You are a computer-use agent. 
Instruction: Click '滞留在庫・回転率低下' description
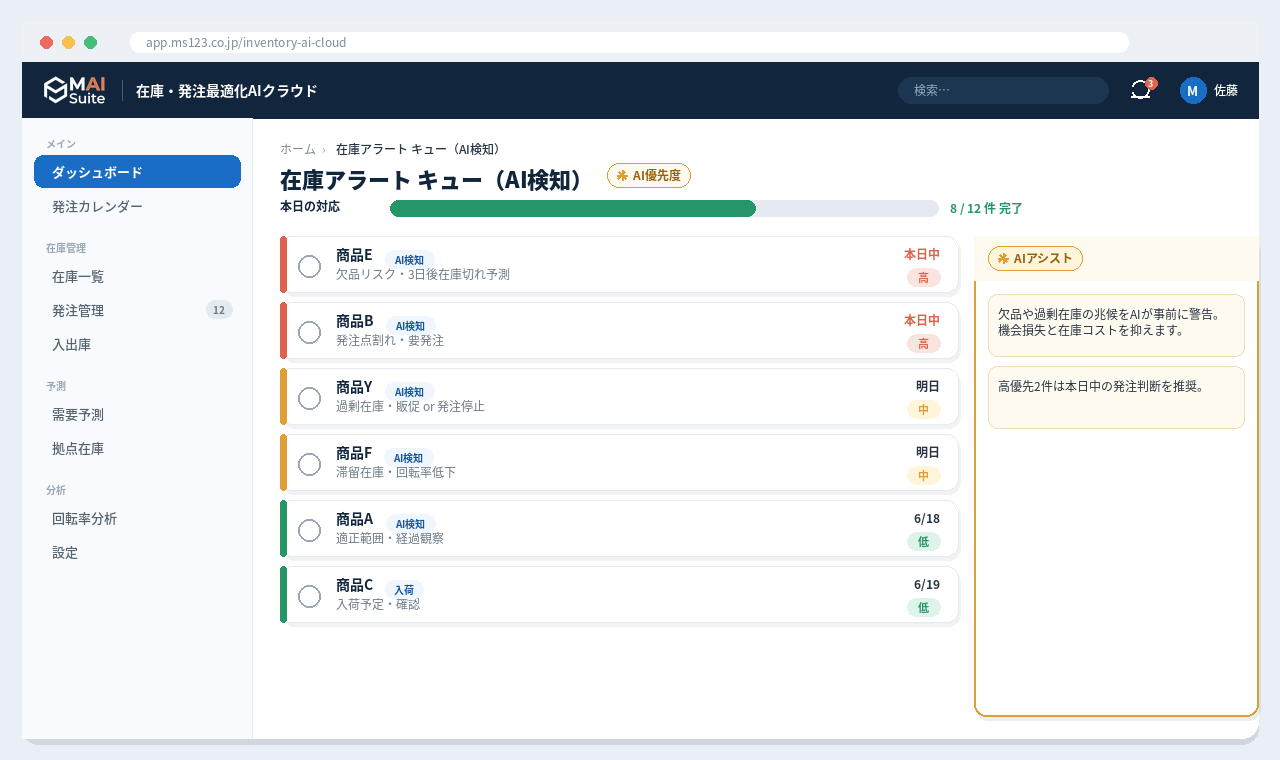coord(396,472)
